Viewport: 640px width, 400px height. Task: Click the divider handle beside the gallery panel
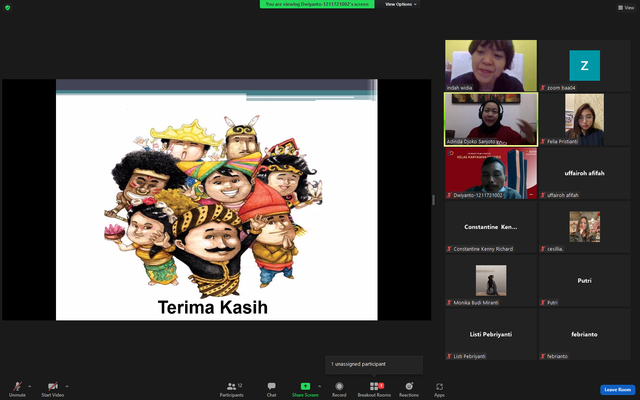click(x=433, y=200)
